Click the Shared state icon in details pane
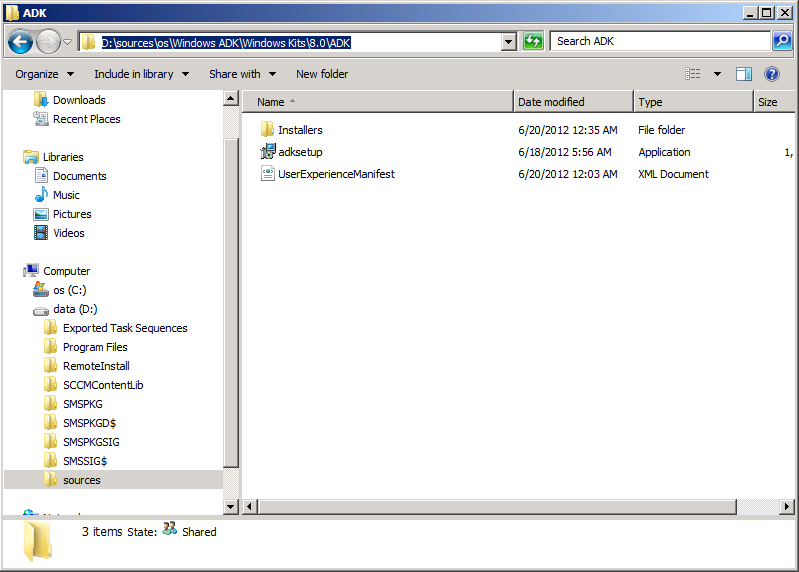Image resolution: width=799 pixels, height=572 pixels. point(170,529)
